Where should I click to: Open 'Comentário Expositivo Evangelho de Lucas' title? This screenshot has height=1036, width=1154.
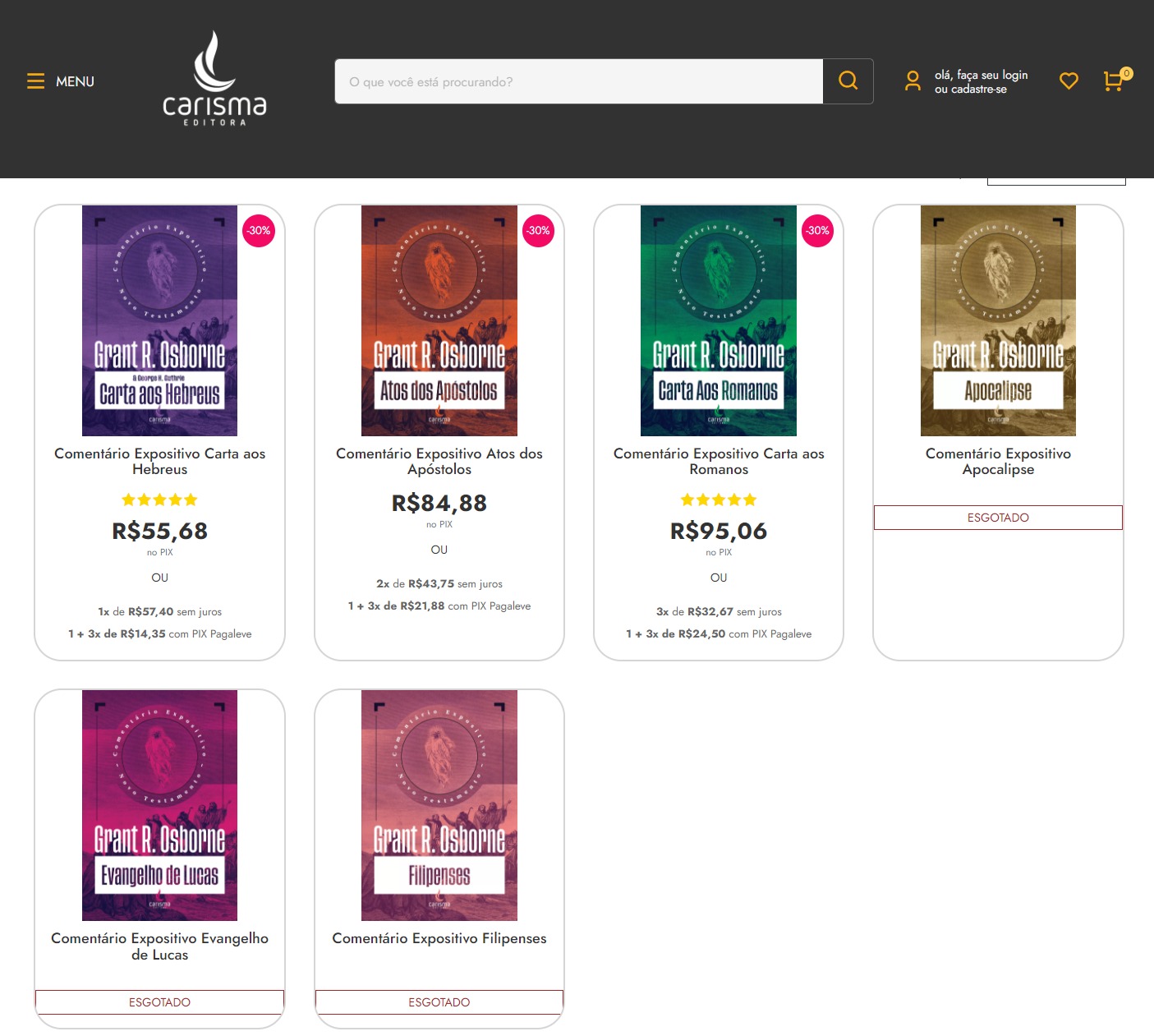click(x=159, y=946)
